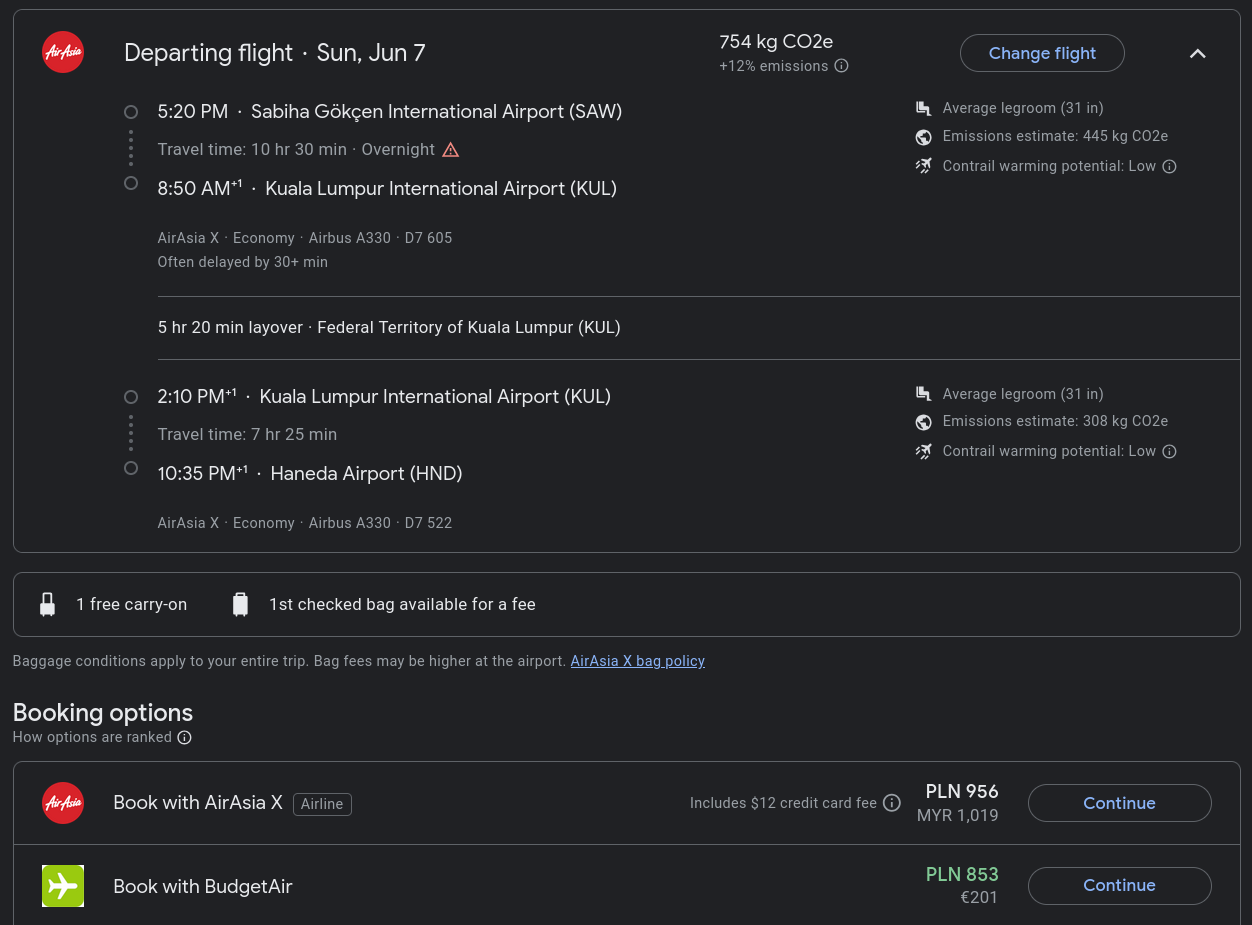Click the PLN 956 price
The height and width of the screenshot is (925, 1252).
click(x=962, y=791)
